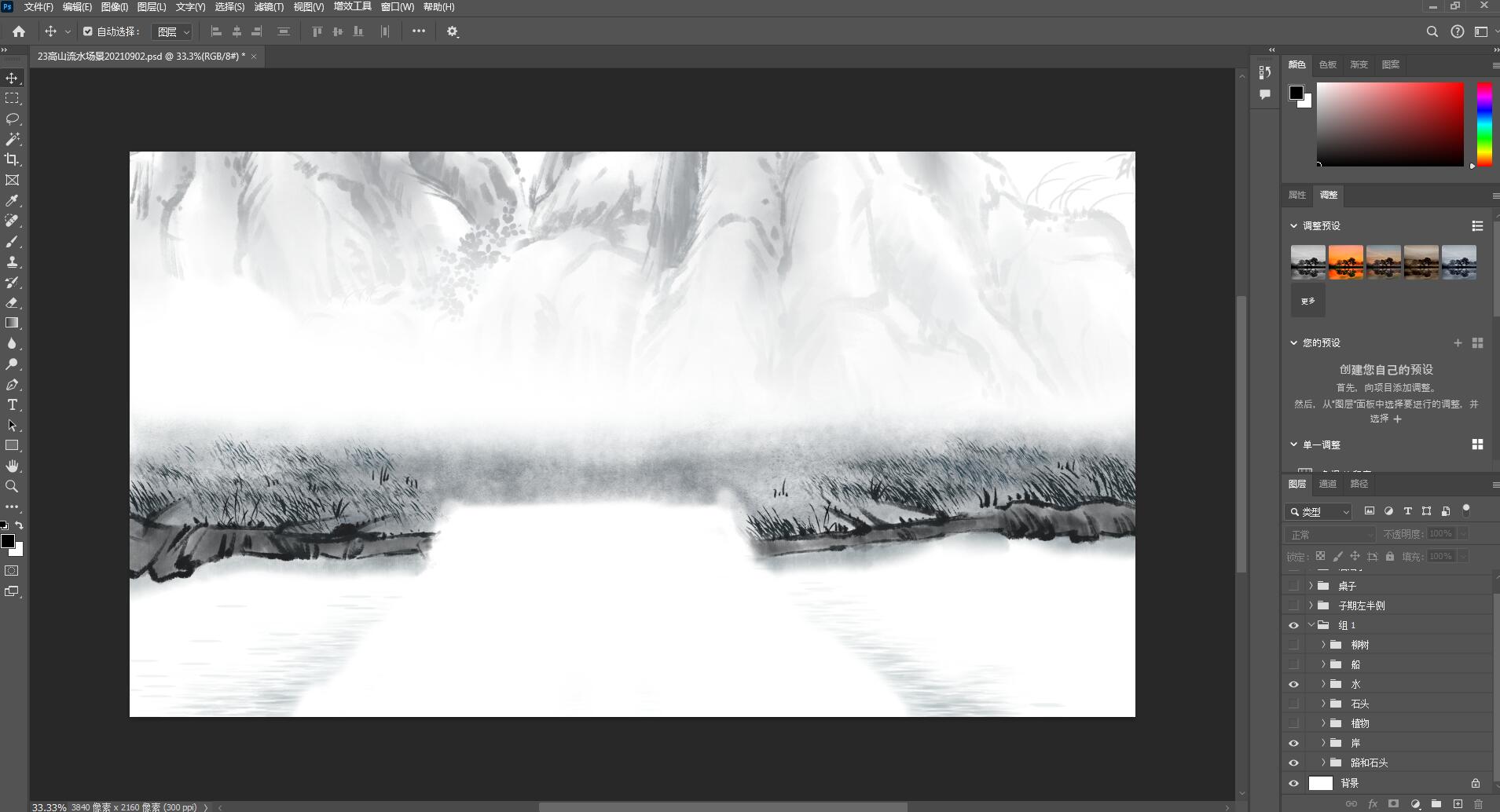Show the 石头 group

tap(1293, 704)
